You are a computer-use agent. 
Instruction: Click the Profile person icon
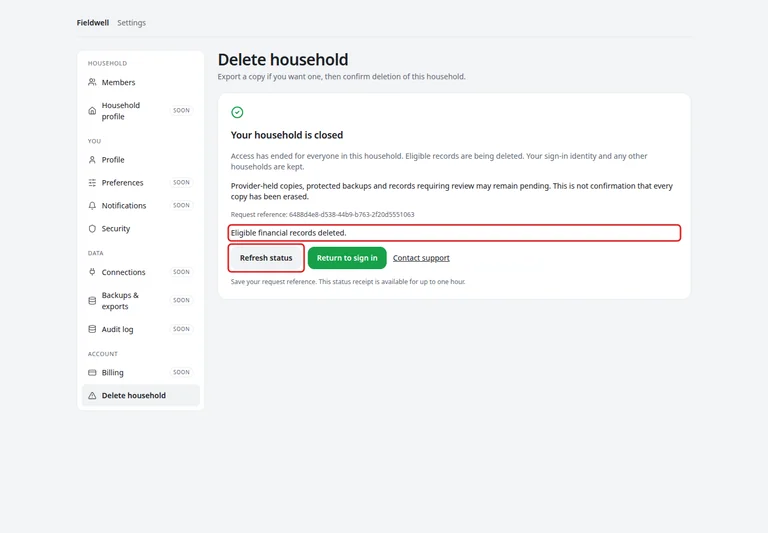pos(92,160)
